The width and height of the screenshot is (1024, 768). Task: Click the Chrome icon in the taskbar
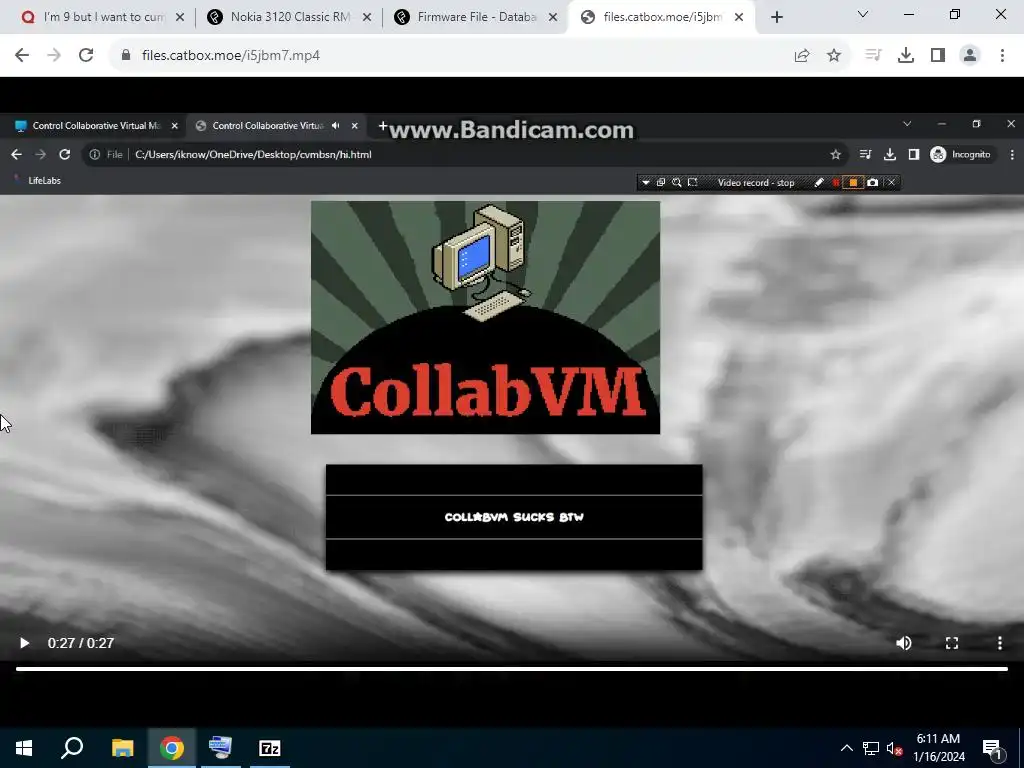pyautogui.click(x=172, y=748)
